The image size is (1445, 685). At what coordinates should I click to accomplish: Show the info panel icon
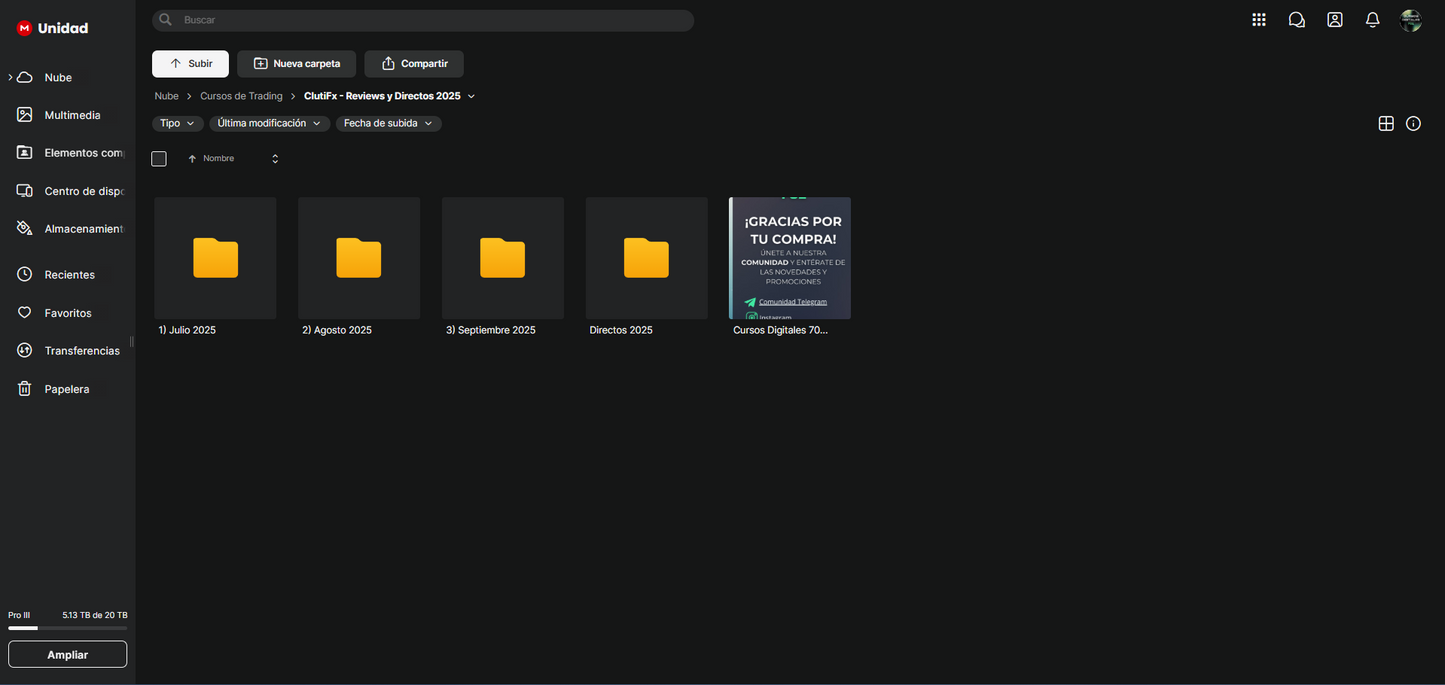pyautogui.click(x=1413, y=124)
